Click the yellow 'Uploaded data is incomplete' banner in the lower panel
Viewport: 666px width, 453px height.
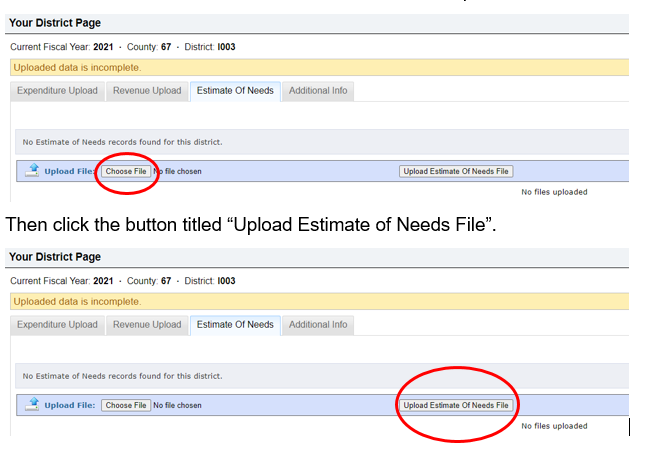coord(320,301)
